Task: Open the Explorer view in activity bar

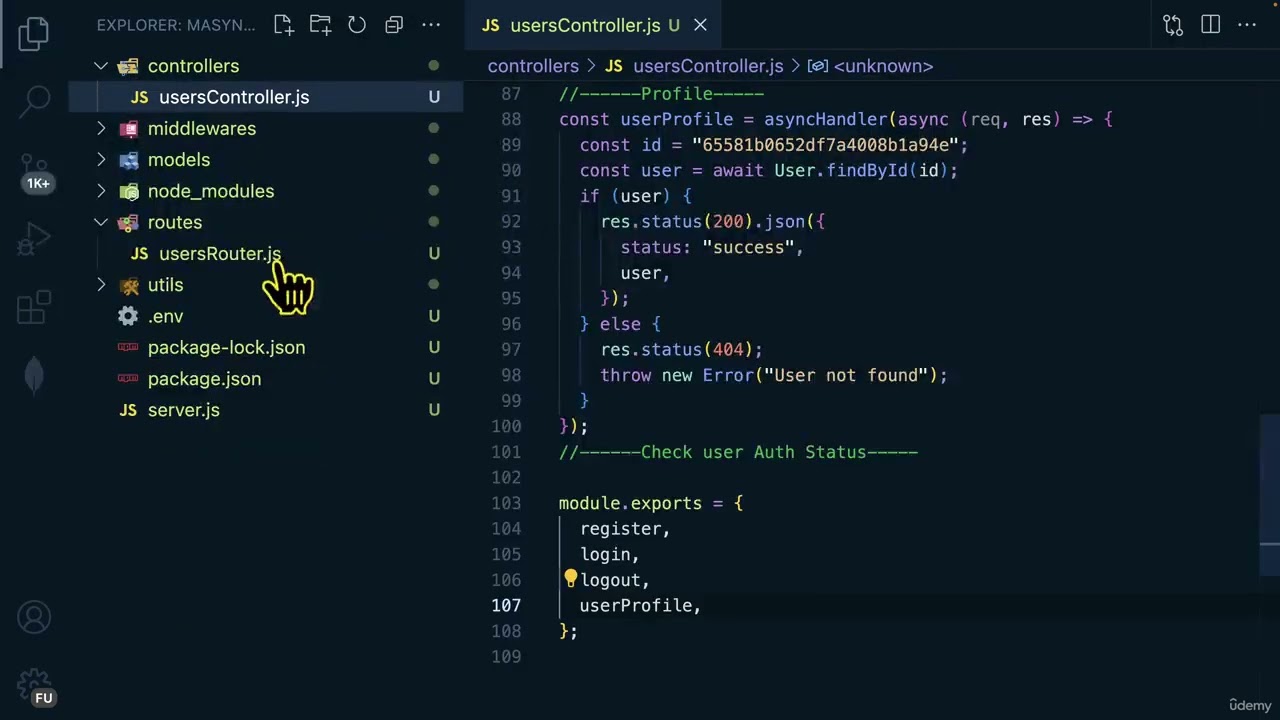Action: pos(33,33)
